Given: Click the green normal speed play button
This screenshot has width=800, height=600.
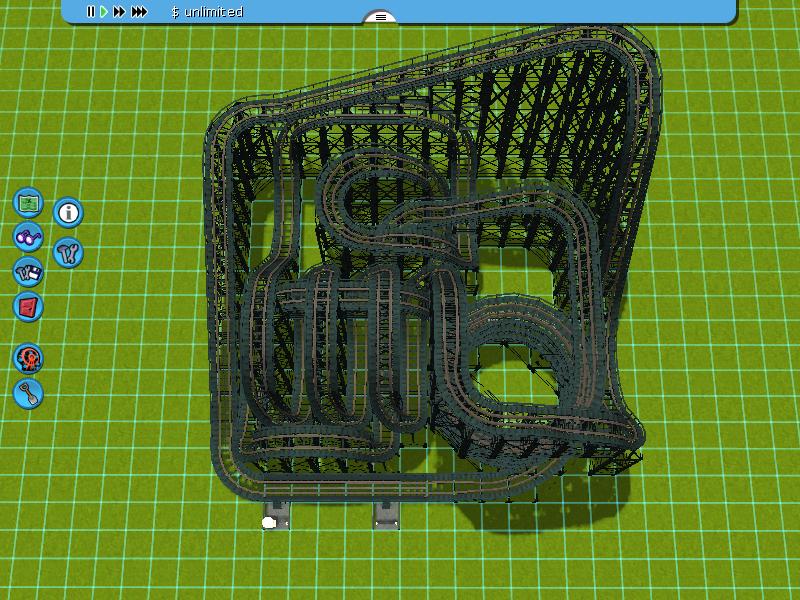Looking at the screenshot, I should tap(104, 11).
